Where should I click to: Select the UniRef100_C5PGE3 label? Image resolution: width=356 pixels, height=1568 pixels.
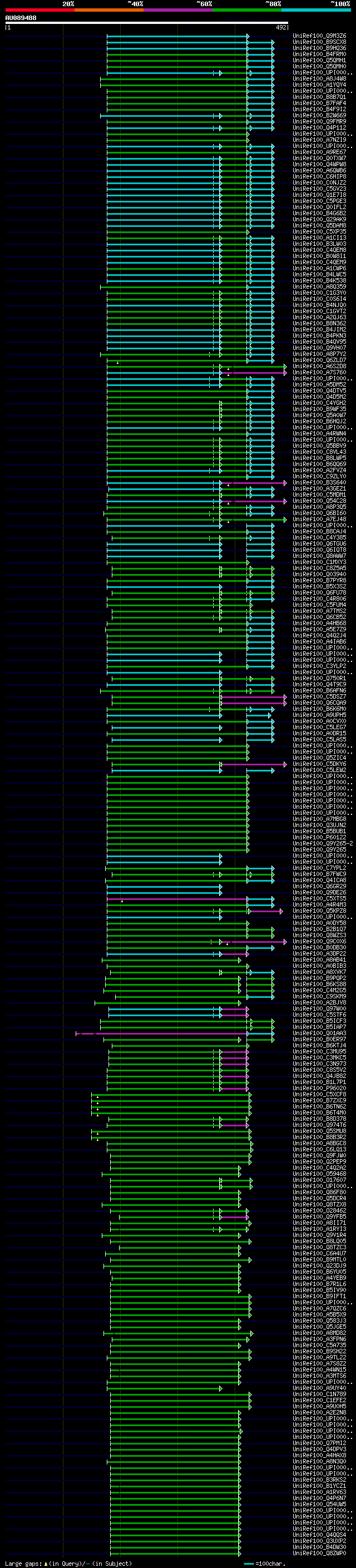coord(319,201)
